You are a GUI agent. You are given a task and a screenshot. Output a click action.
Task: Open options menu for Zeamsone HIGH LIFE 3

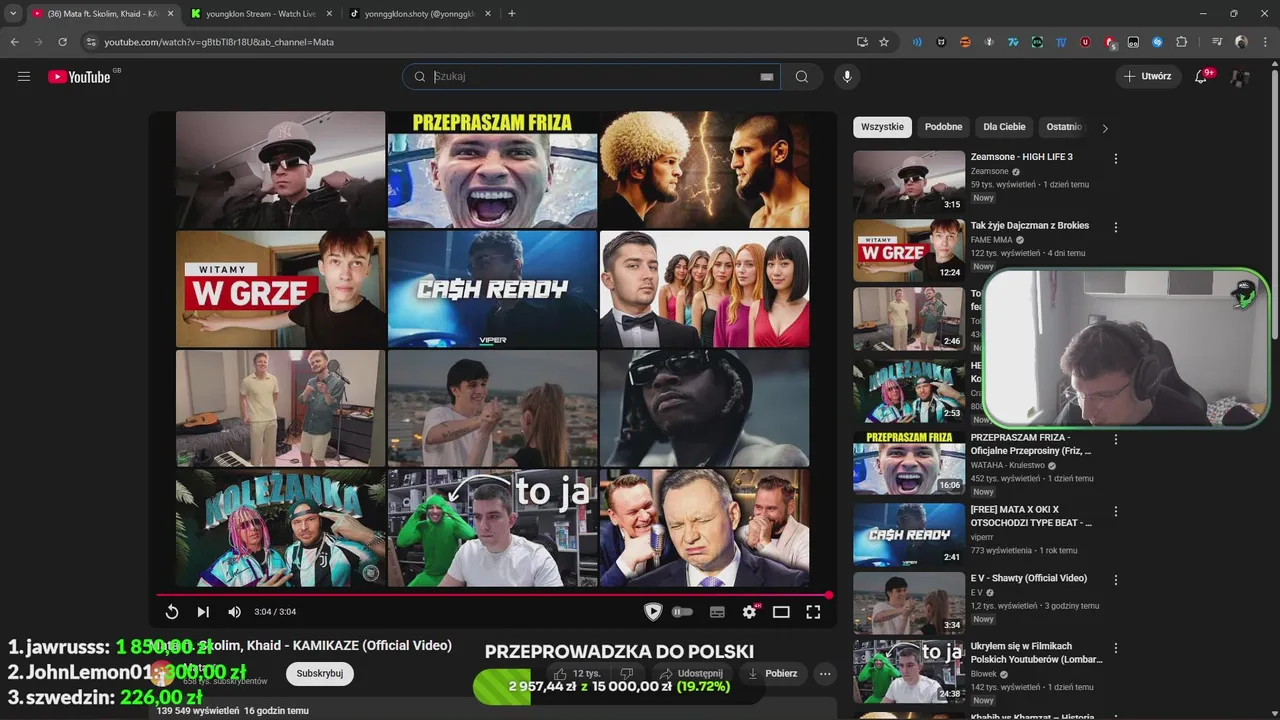1116,159
